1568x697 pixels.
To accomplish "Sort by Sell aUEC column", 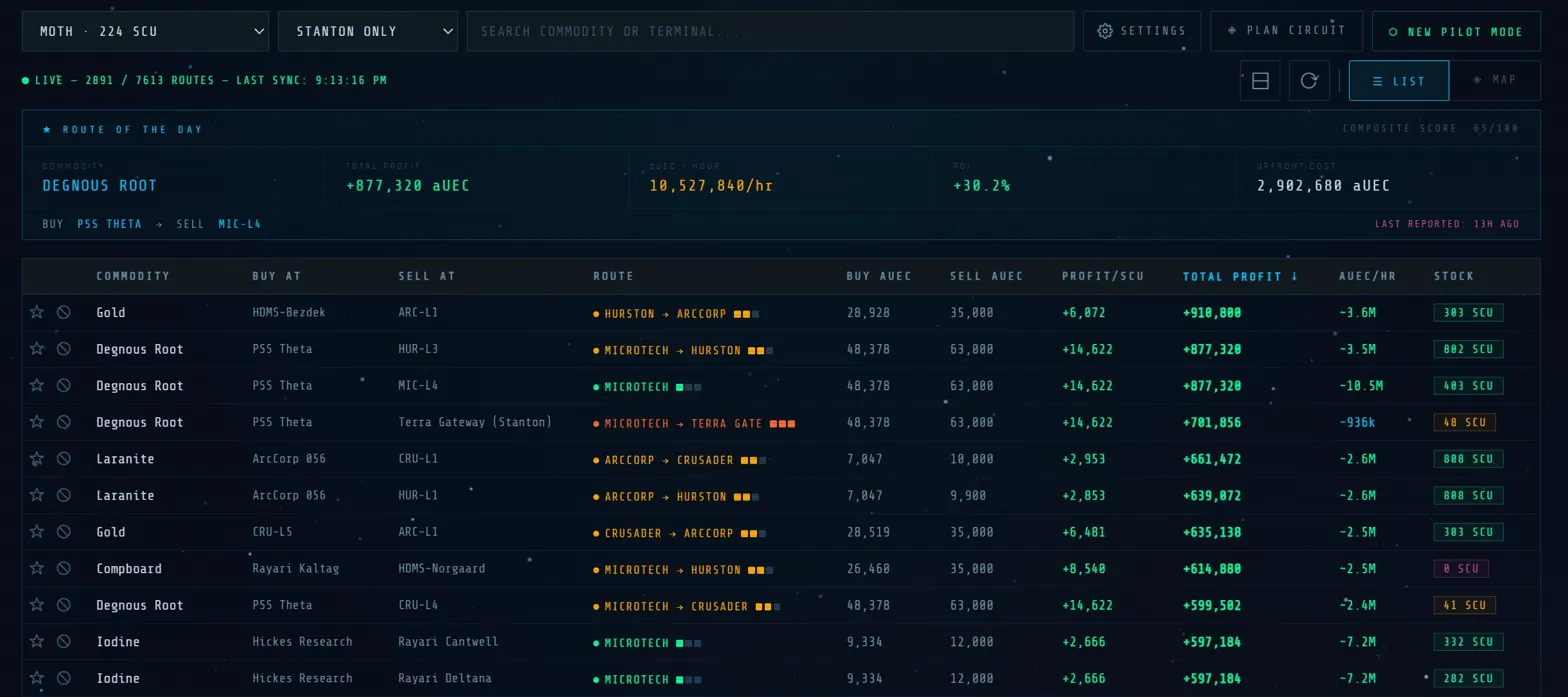I will point(986,276).
